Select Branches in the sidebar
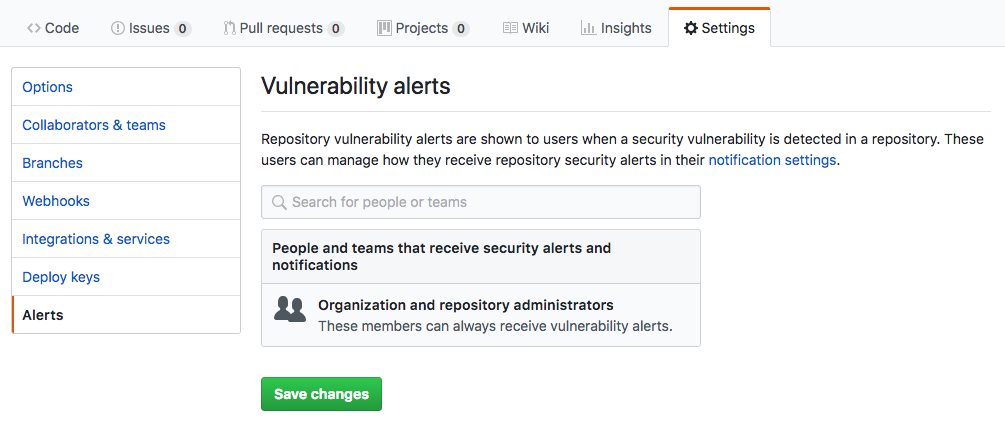The image size is (1005, 426). (x=126, y=163)
